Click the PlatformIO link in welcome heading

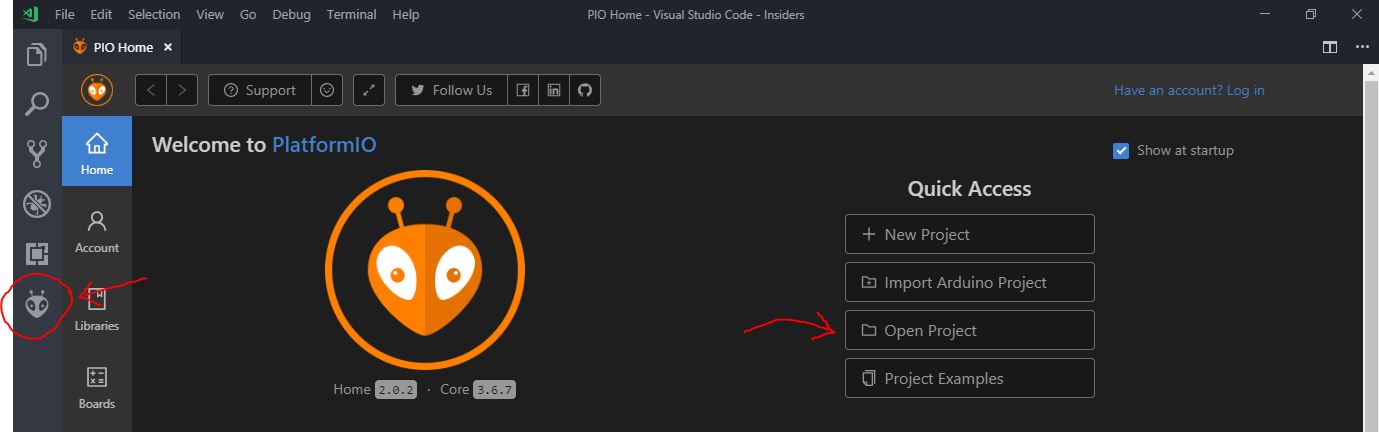[324, 145]
